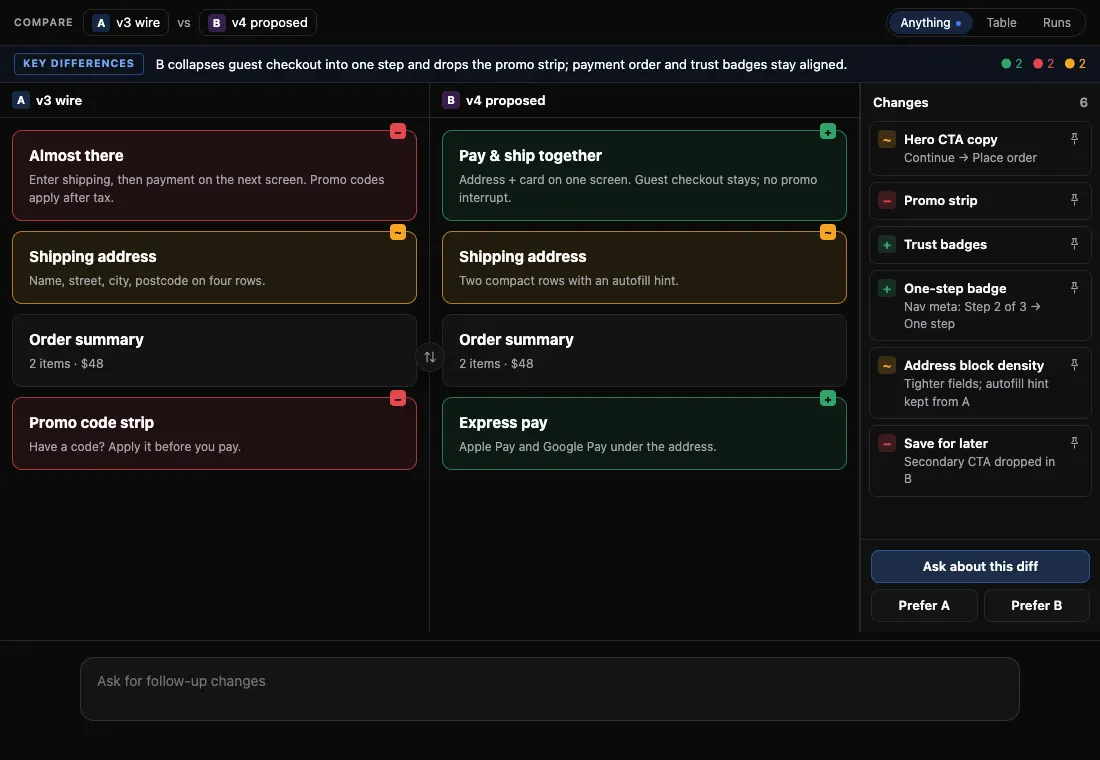The height and width of the screenshot is (760, 1100).
Task: Open the Address block density change entry
Action: point(980,383)
